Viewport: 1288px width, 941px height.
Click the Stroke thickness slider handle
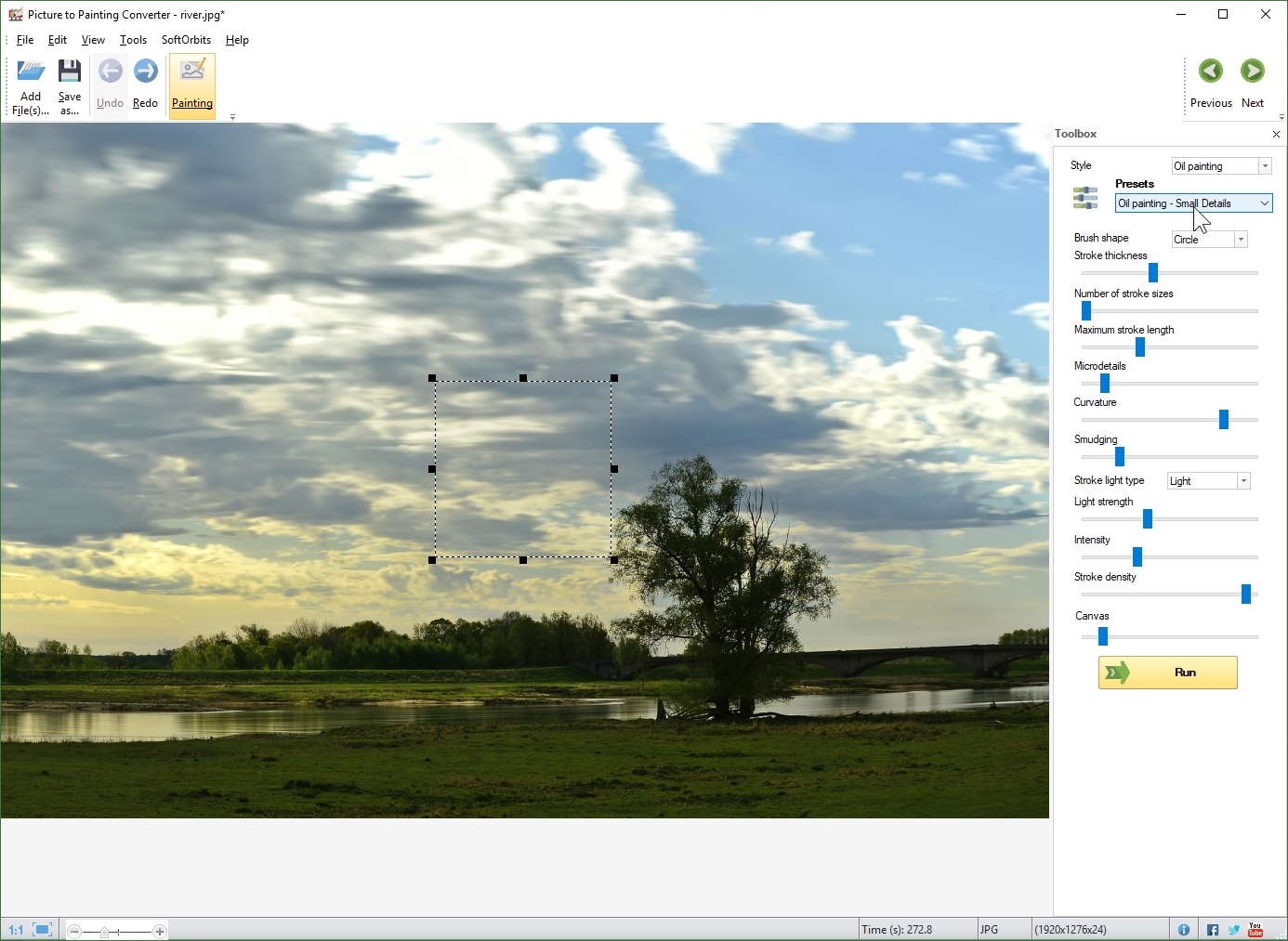coord(1153,272)
